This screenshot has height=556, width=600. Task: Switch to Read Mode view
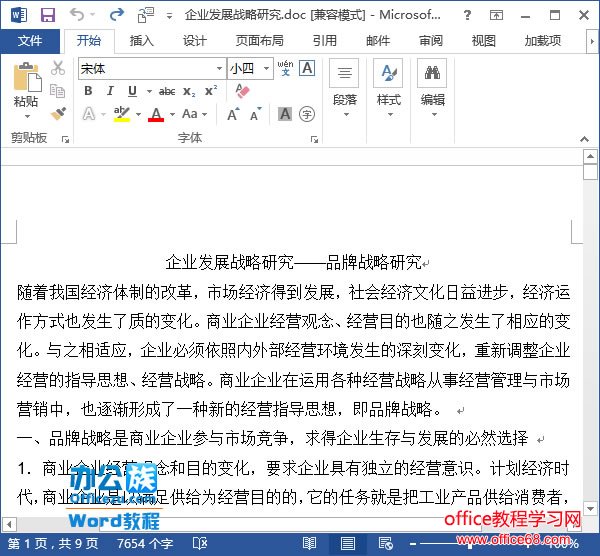coord(309,543)
